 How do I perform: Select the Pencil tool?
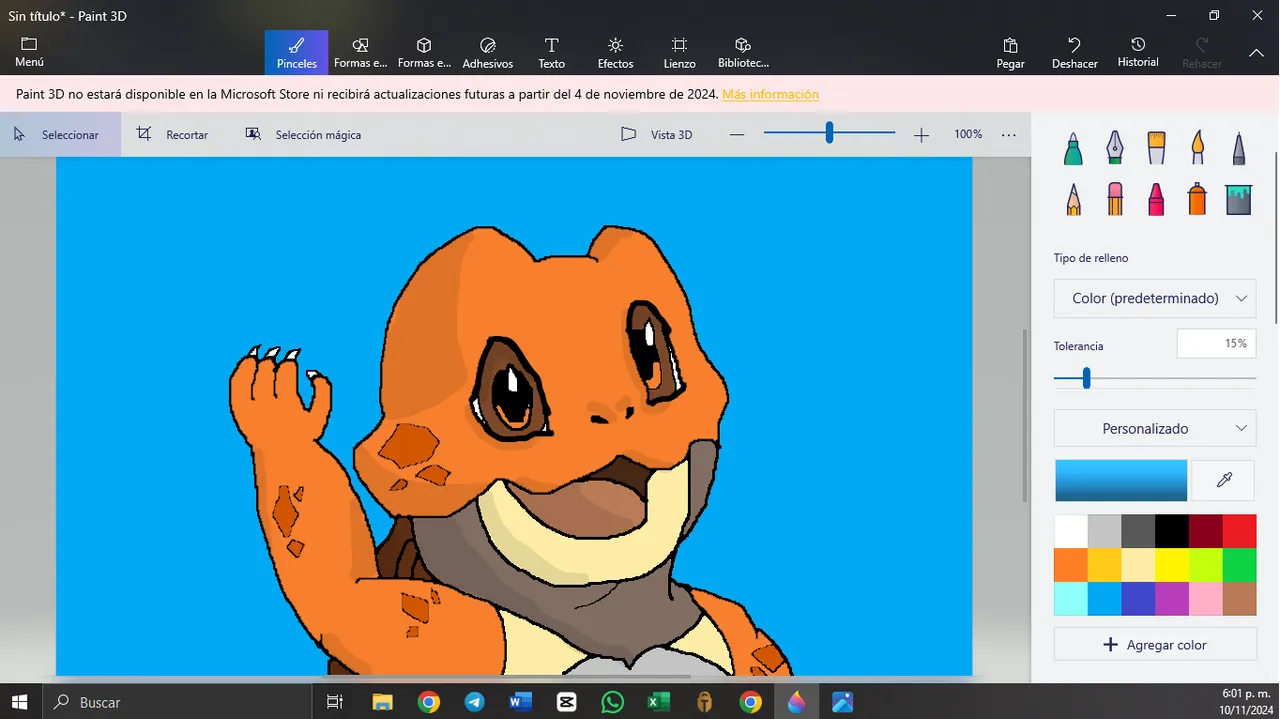1073,199
